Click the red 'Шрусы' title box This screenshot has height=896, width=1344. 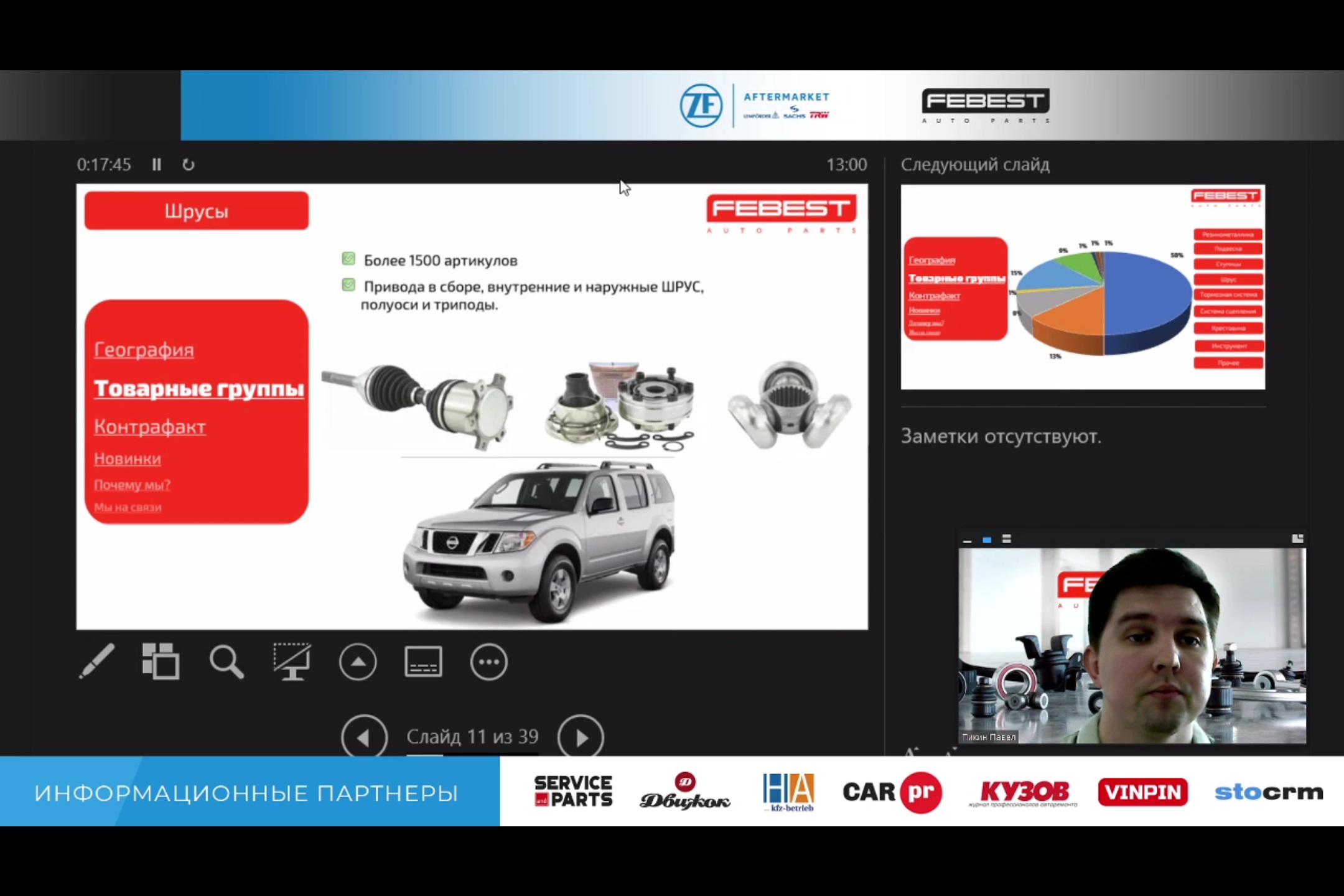click(x=197, y=211)
